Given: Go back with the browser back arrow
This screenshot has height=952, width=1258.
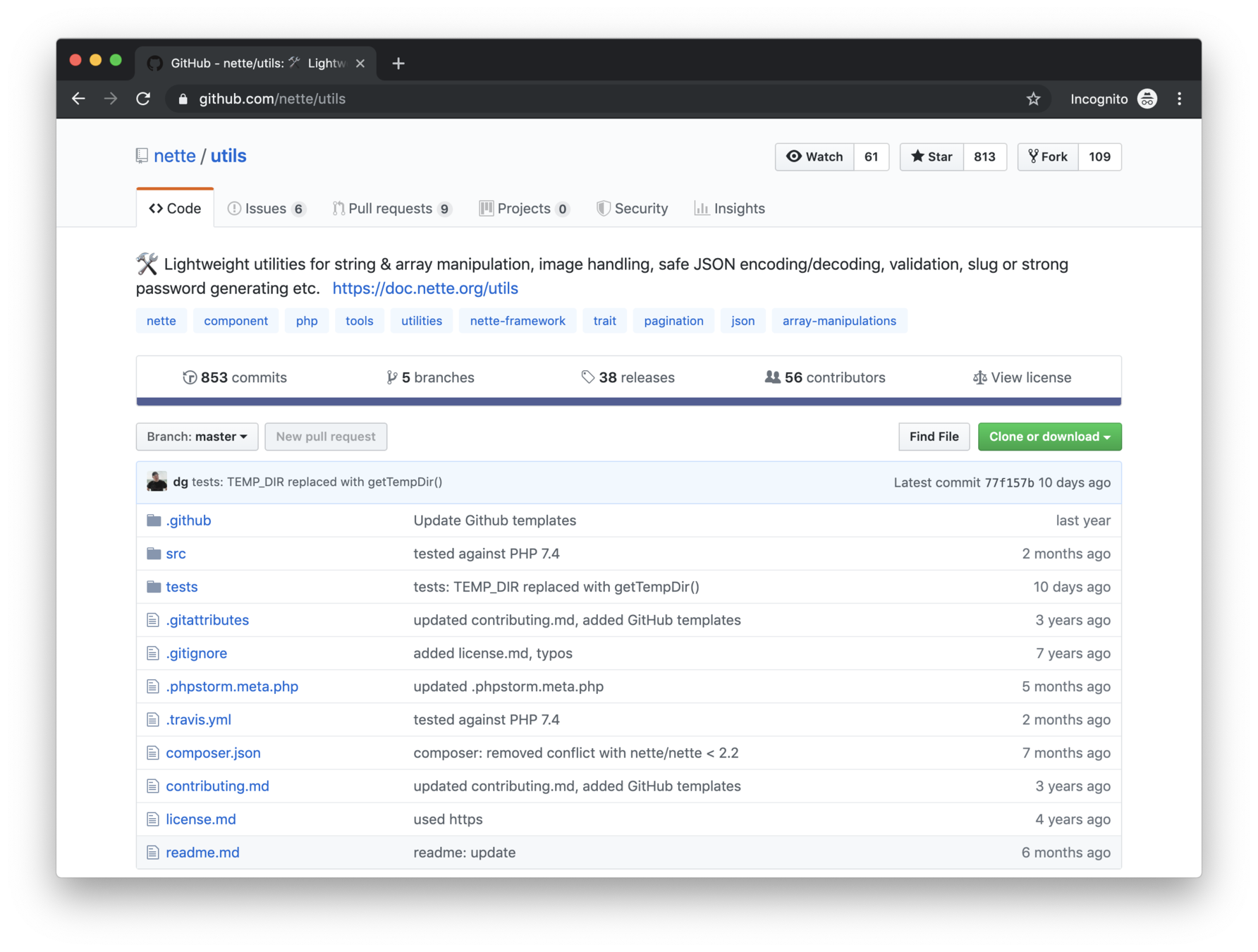Looking at the screenshot, I should [x=78, y=99].
